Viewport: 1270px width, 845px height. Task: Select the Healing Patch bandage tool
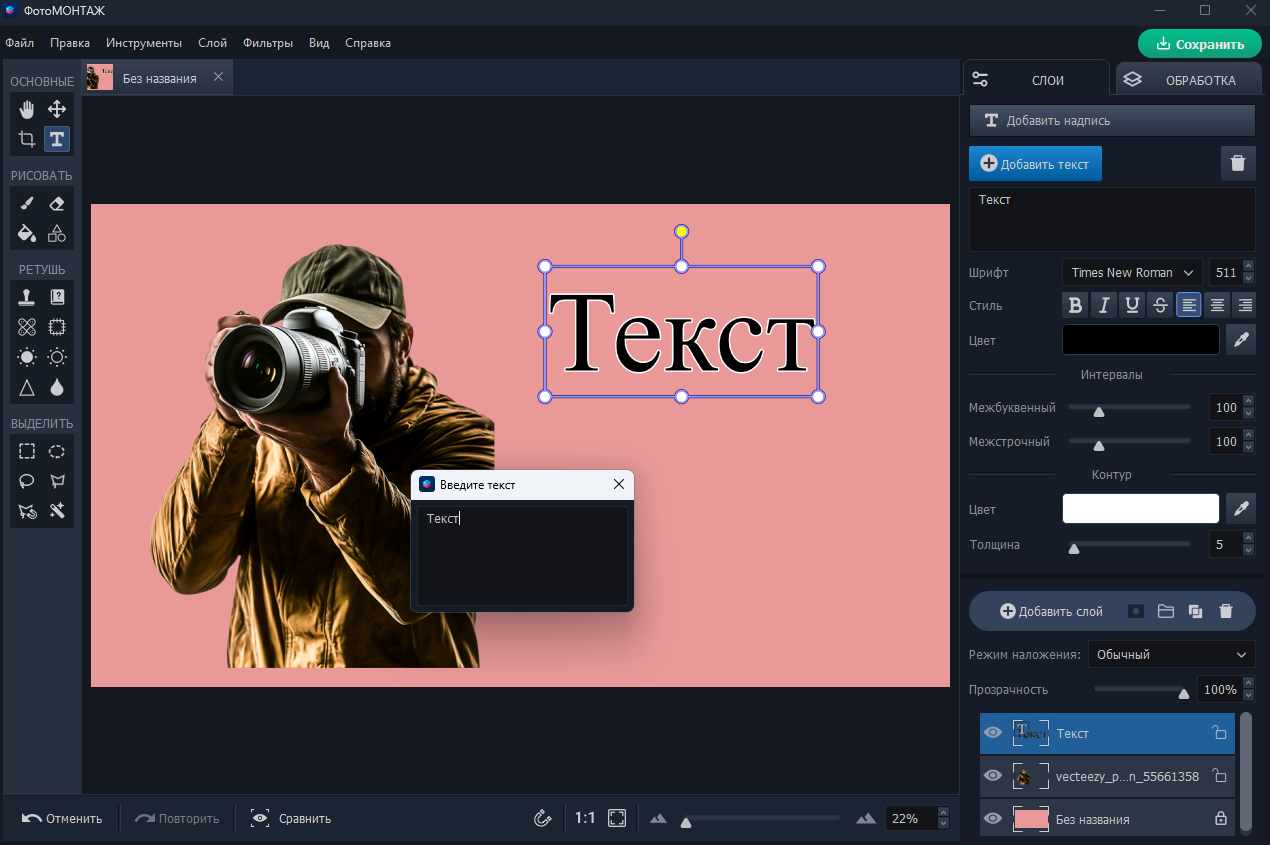tap(27, 327)
